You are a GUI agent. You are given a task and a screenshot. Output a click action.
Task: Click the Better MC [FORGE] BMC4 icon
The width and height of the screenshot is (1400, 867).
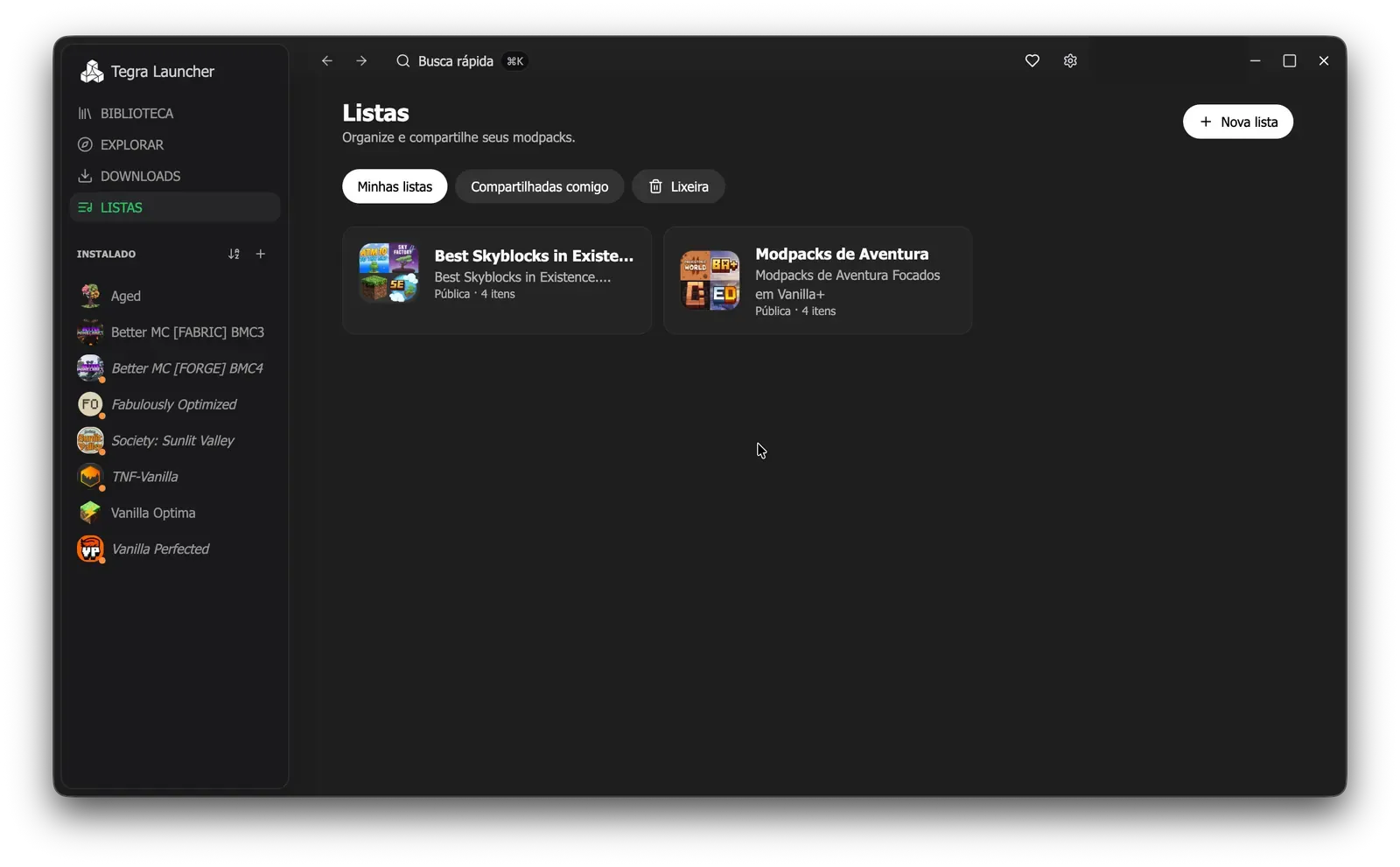coord(90,368)
